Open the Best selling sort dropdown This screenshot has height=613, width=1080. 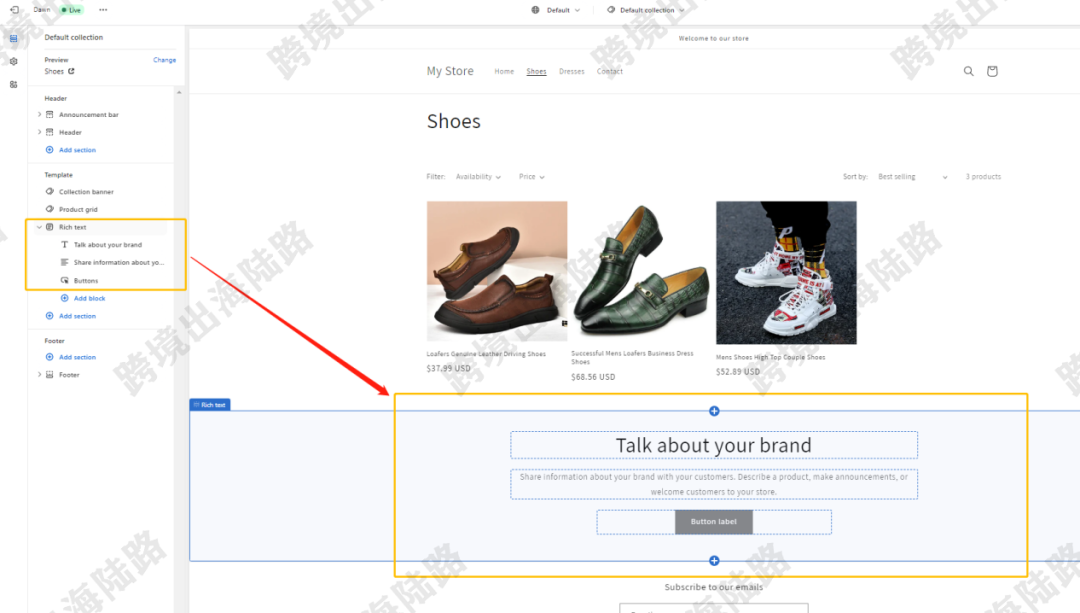click(x=913, y=177)
